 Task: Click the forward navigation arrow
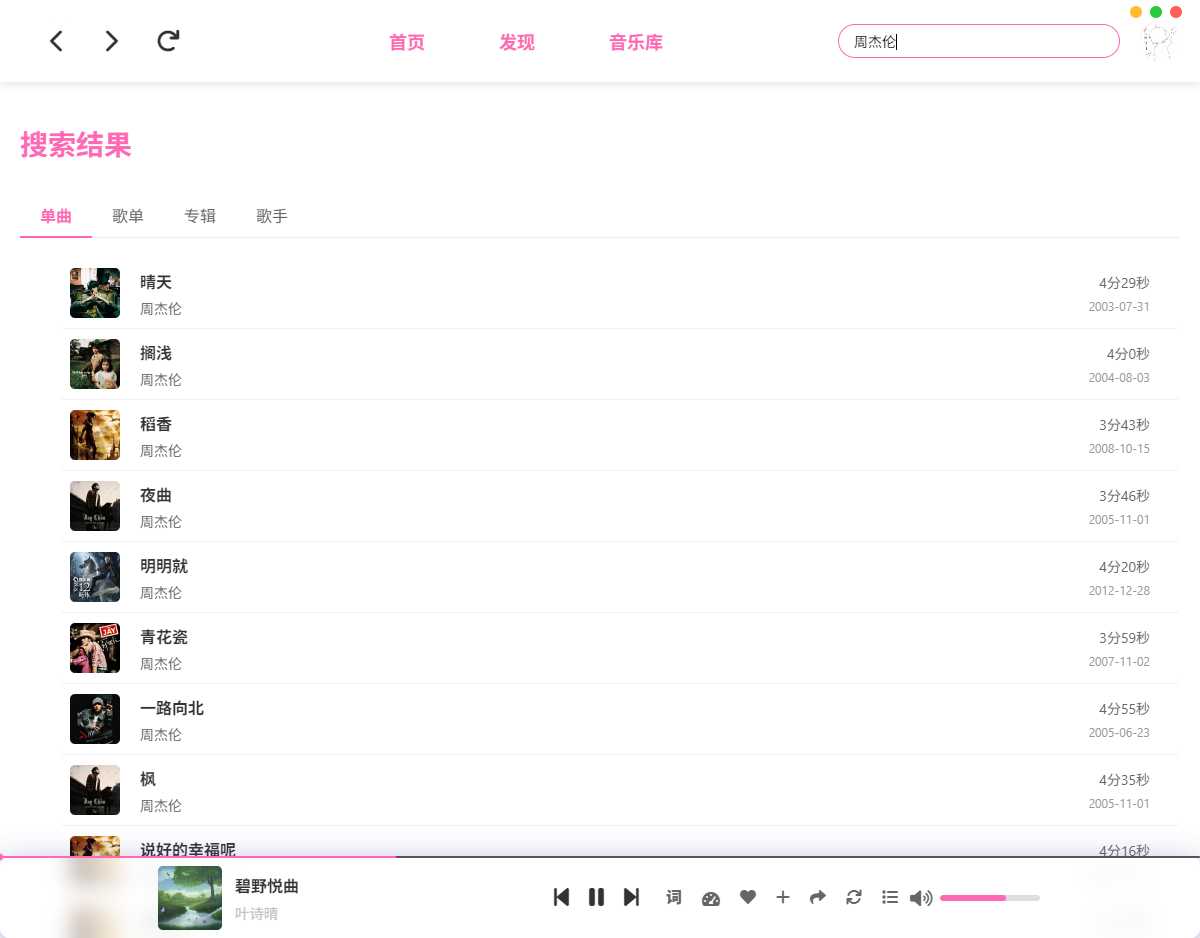click(x=111, y=41)
